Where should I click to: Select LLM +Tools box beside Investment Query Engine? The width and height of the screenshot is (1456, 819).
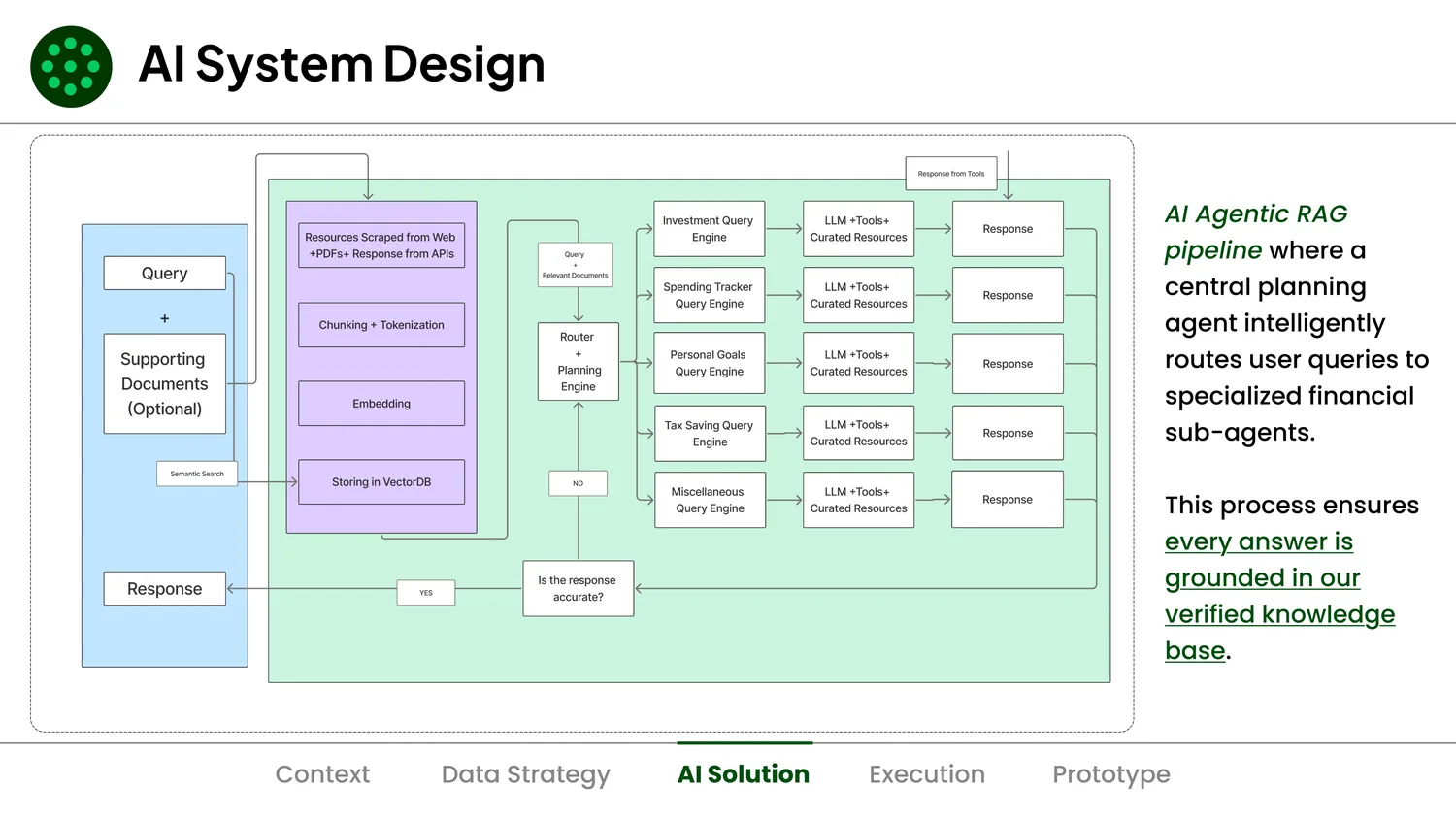[x=859, y=229]
